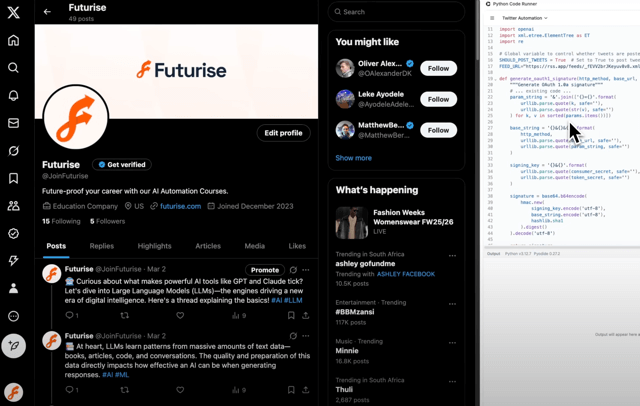Screen dimensions: 640x406
Task: Open Communities icon in the sidebar
Action: pyautogui.click(x=14, y=206)
